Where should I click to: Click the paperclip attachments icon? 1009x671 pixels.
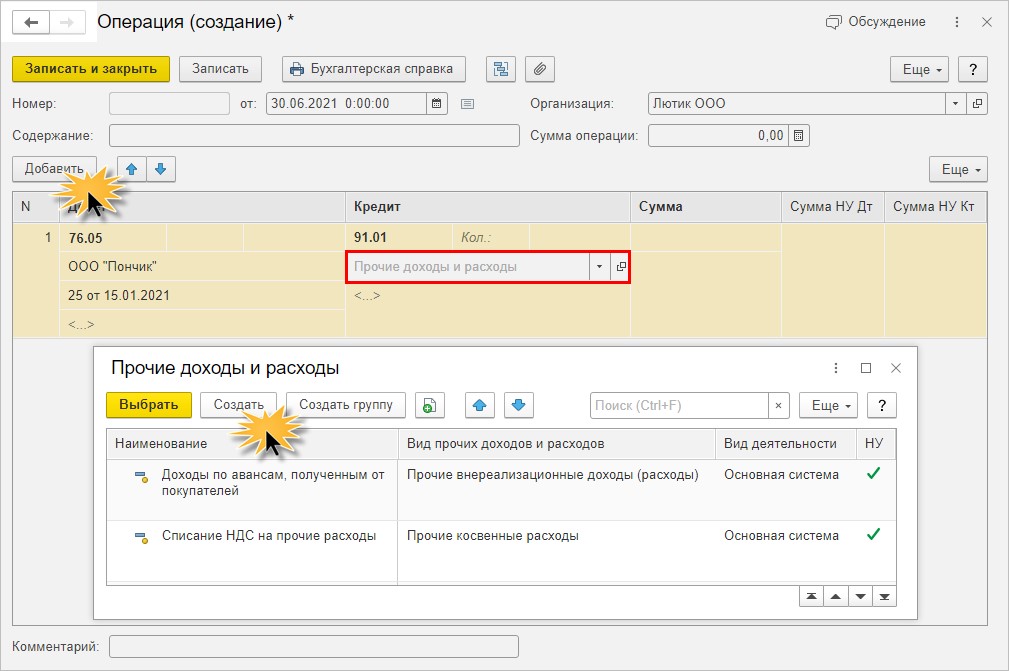tap(540, 69)
